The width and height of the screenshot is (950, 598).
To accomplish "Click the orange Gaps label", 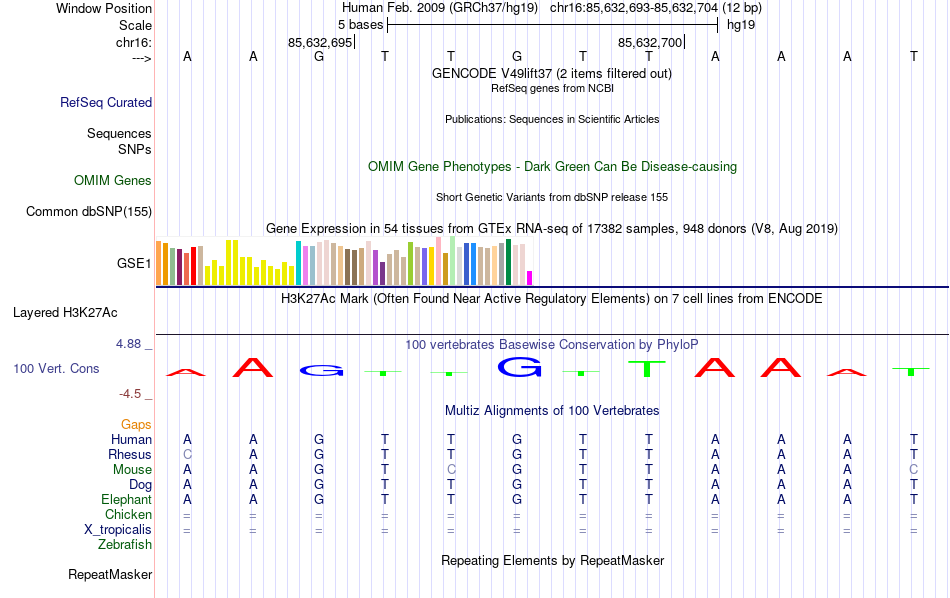I will 136,425.
